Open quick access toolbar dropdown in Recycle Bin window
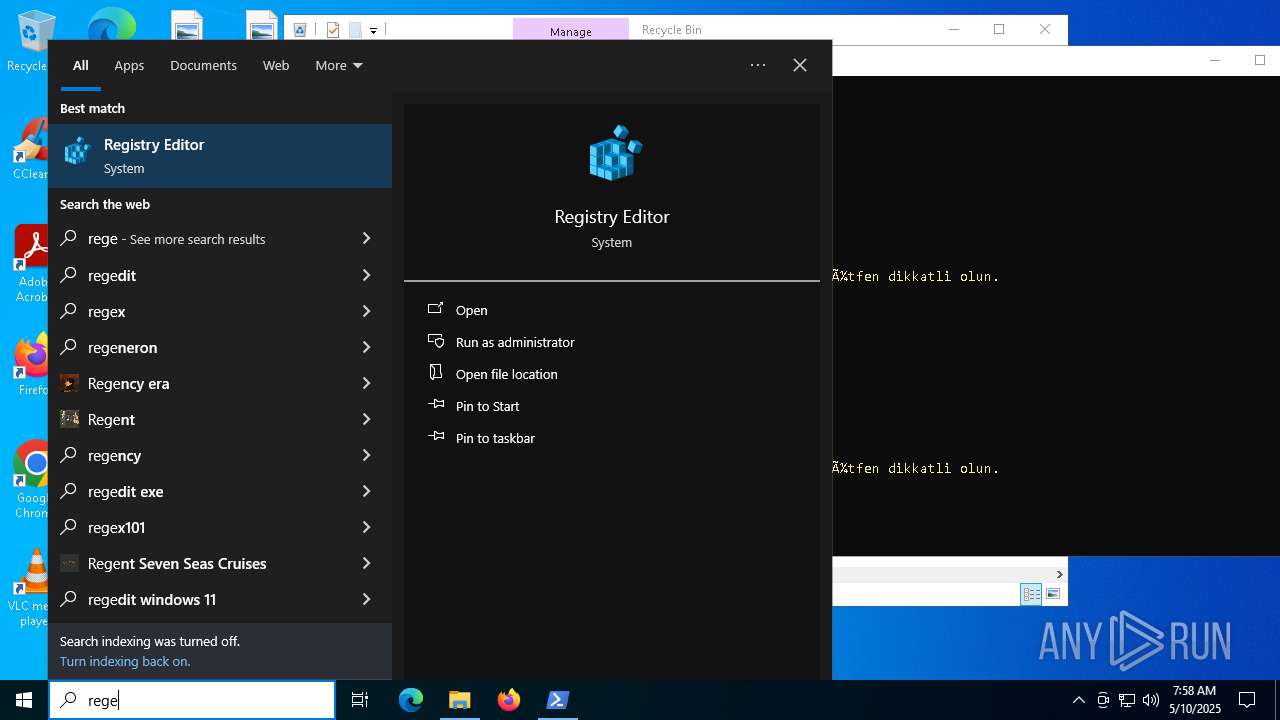The image size is (1280, 720). (x=373, y=31)
